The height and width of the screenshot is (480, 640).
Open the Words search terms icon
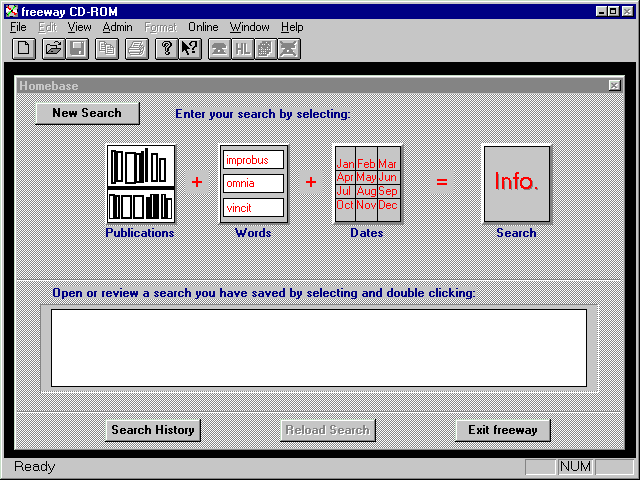click(x=253, y=184)
